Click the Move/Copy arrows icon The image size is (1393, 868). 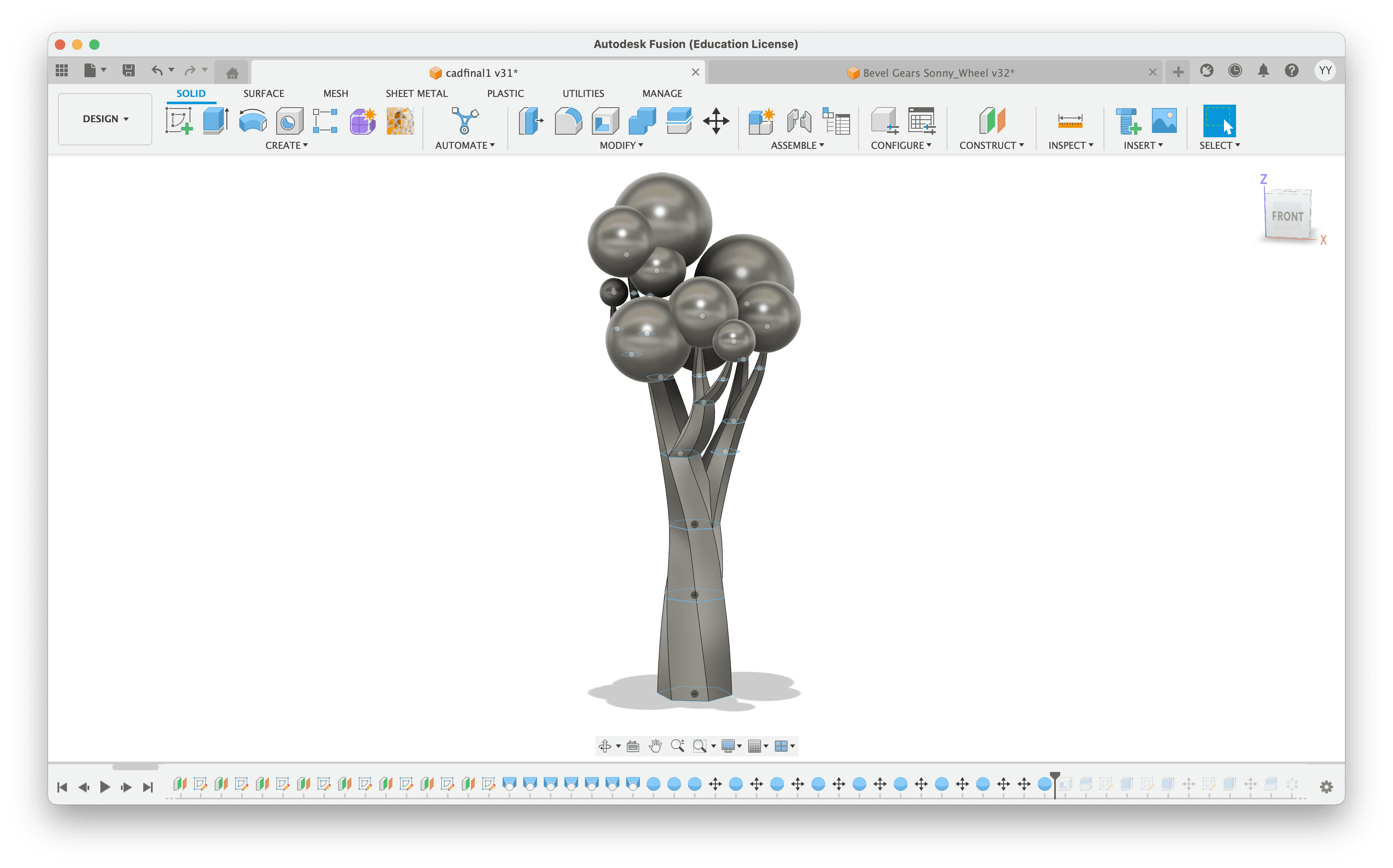coord(716,121)
